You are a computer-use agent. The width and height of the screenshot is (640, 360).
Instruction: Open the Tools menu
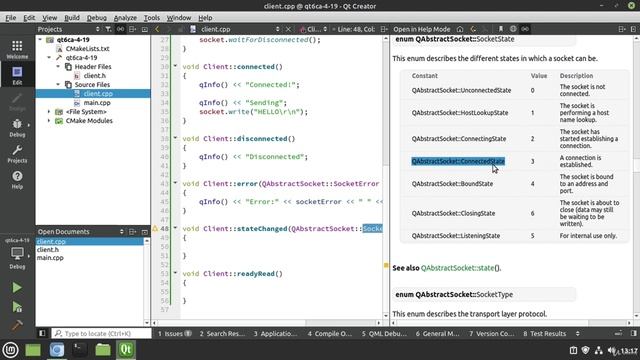coord(152,18)
